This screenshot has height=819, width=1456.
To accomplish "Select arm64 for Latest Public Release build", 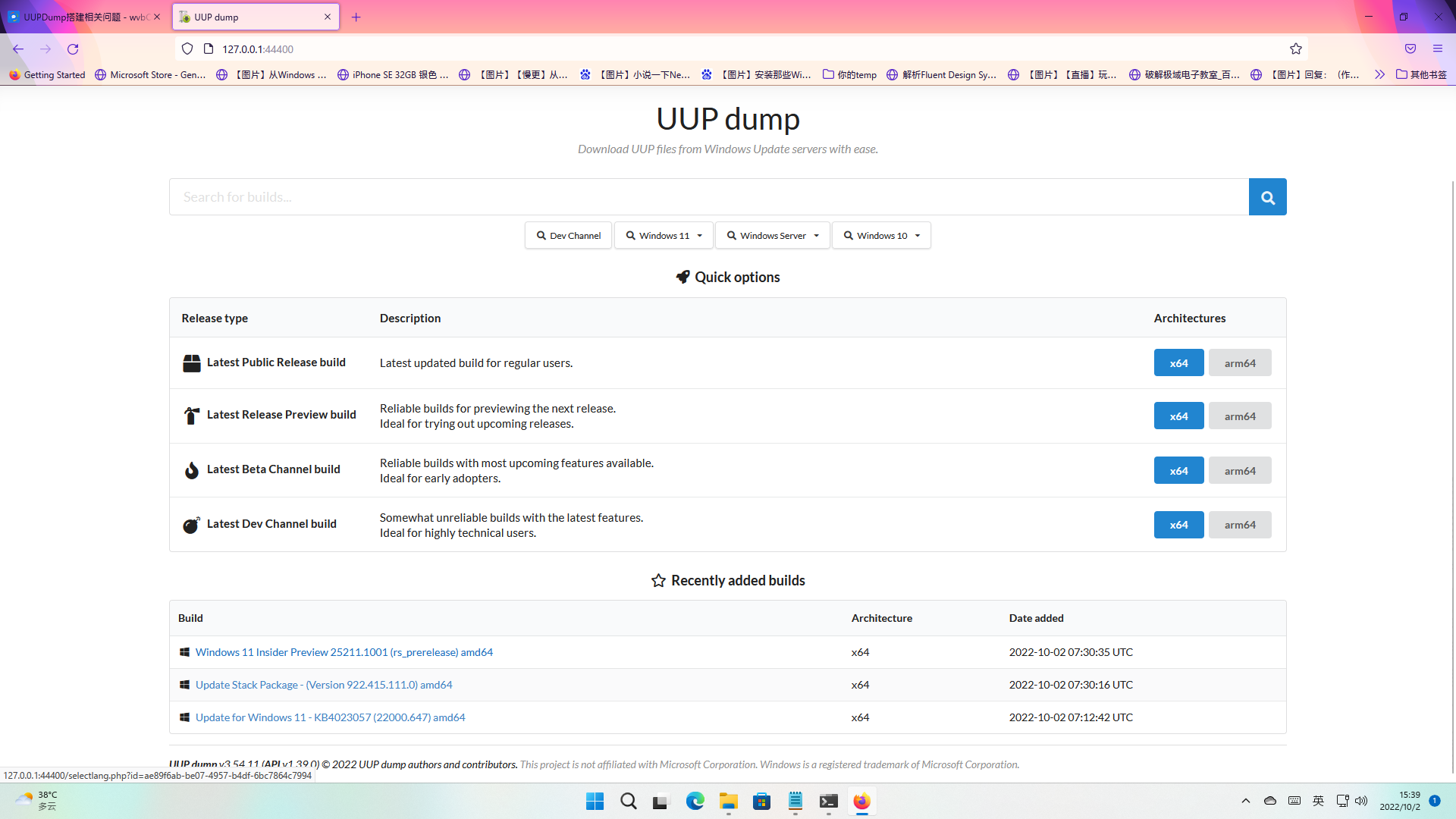I will click(x=1240, y=363).
